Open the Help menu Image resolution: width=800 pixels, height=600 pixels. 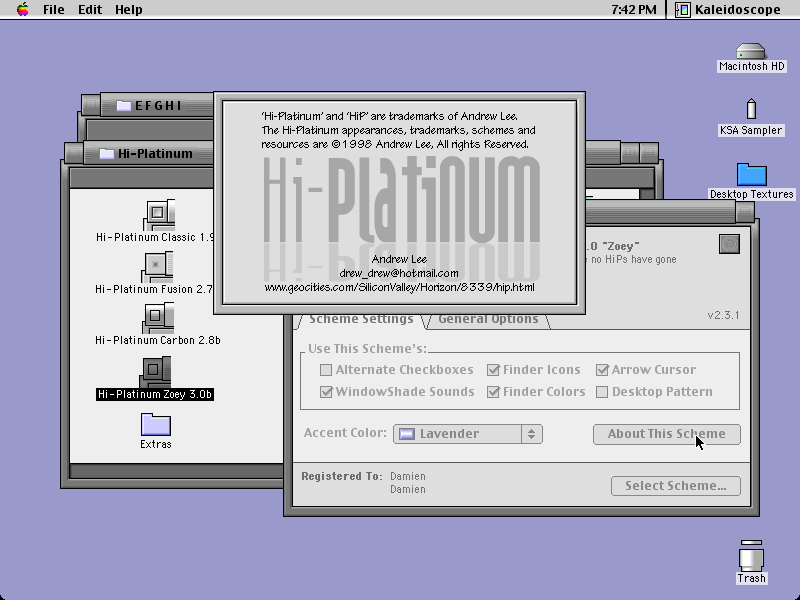point(129,9)
